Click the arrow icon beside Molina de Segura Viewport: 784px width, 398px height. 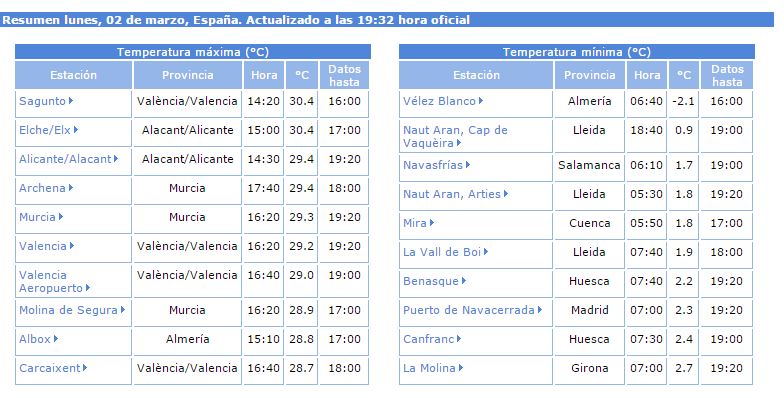122,310
